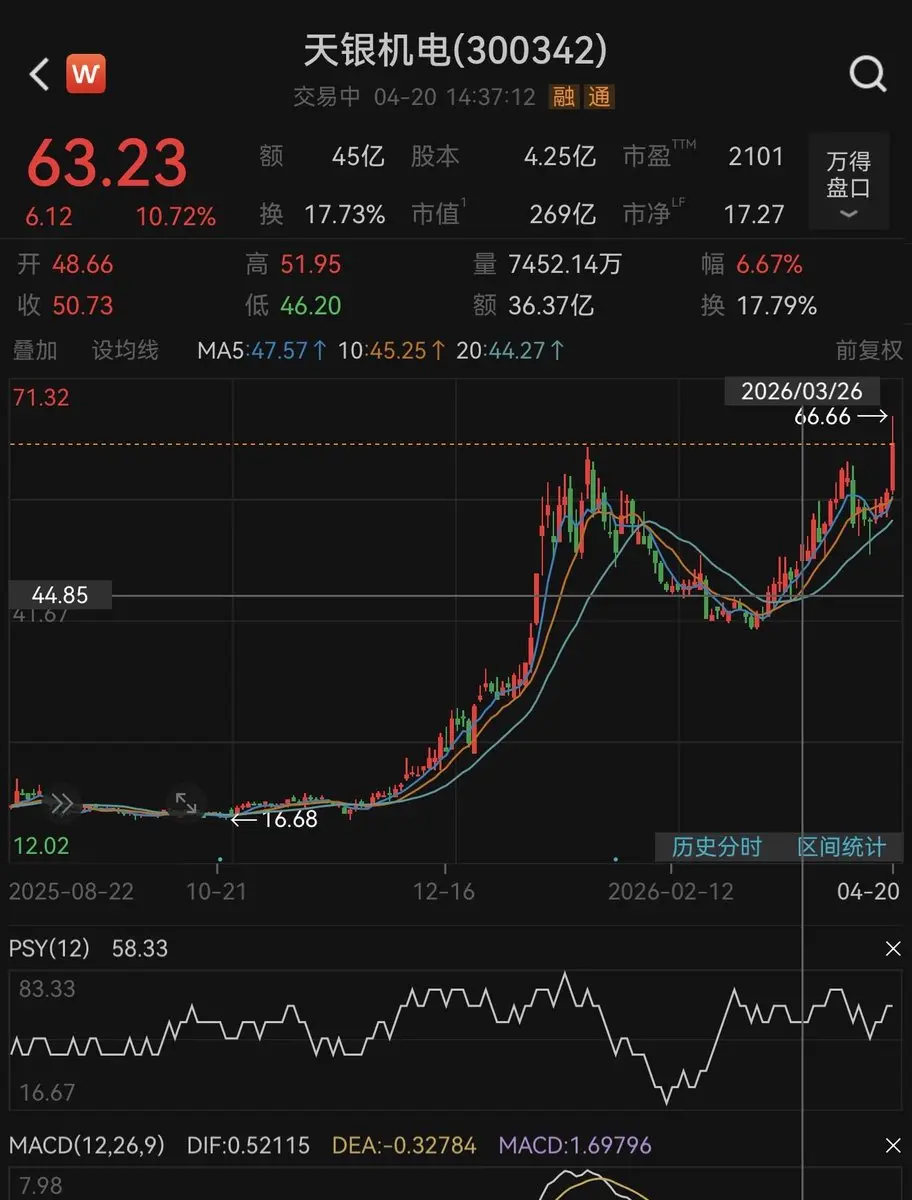Tap the trading status time 04-20 14:37:12
Screen dimensions: 912x1200
coord(455,97)
